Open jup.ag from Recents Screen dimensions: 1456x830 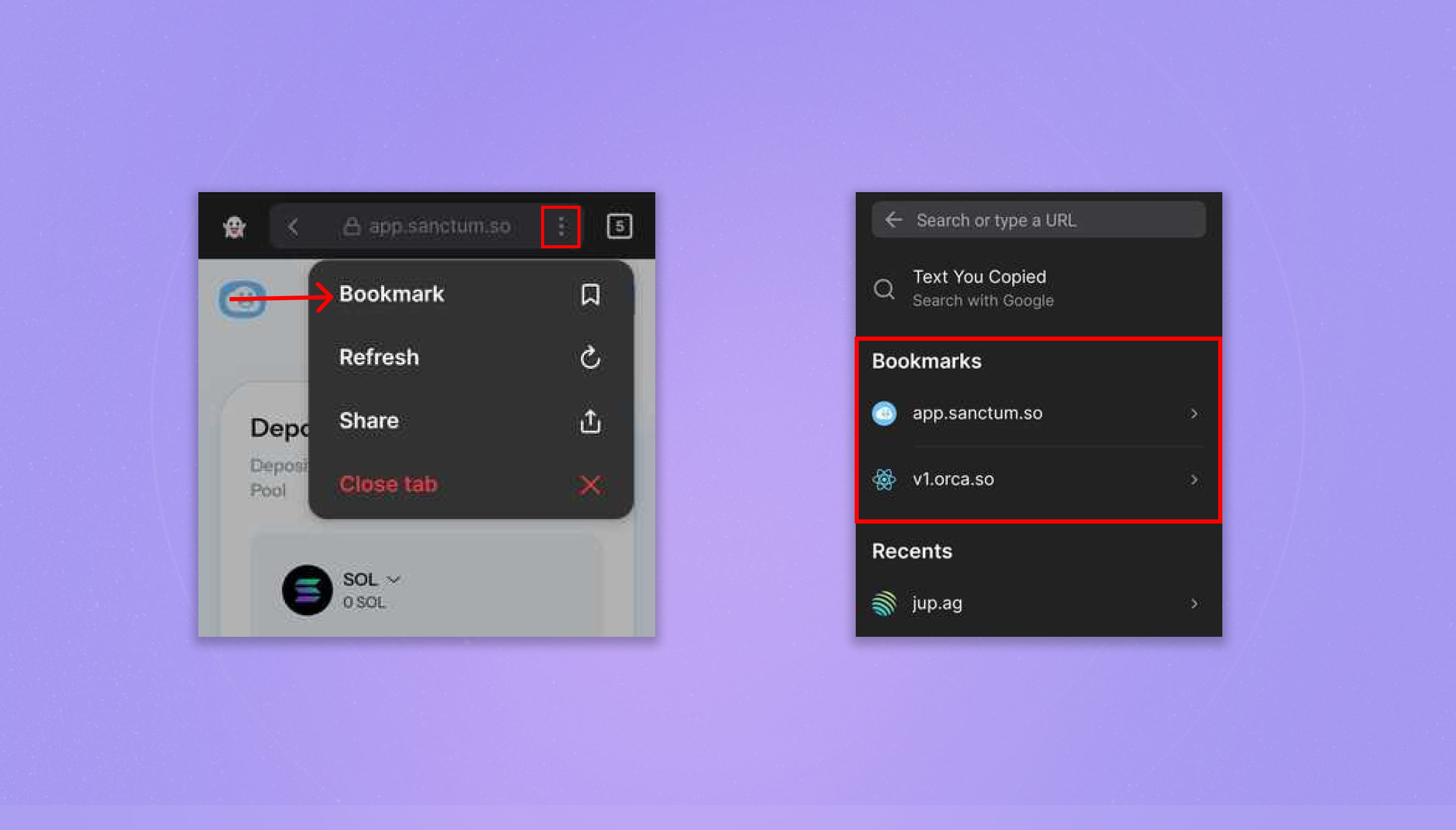(1039, 603)
